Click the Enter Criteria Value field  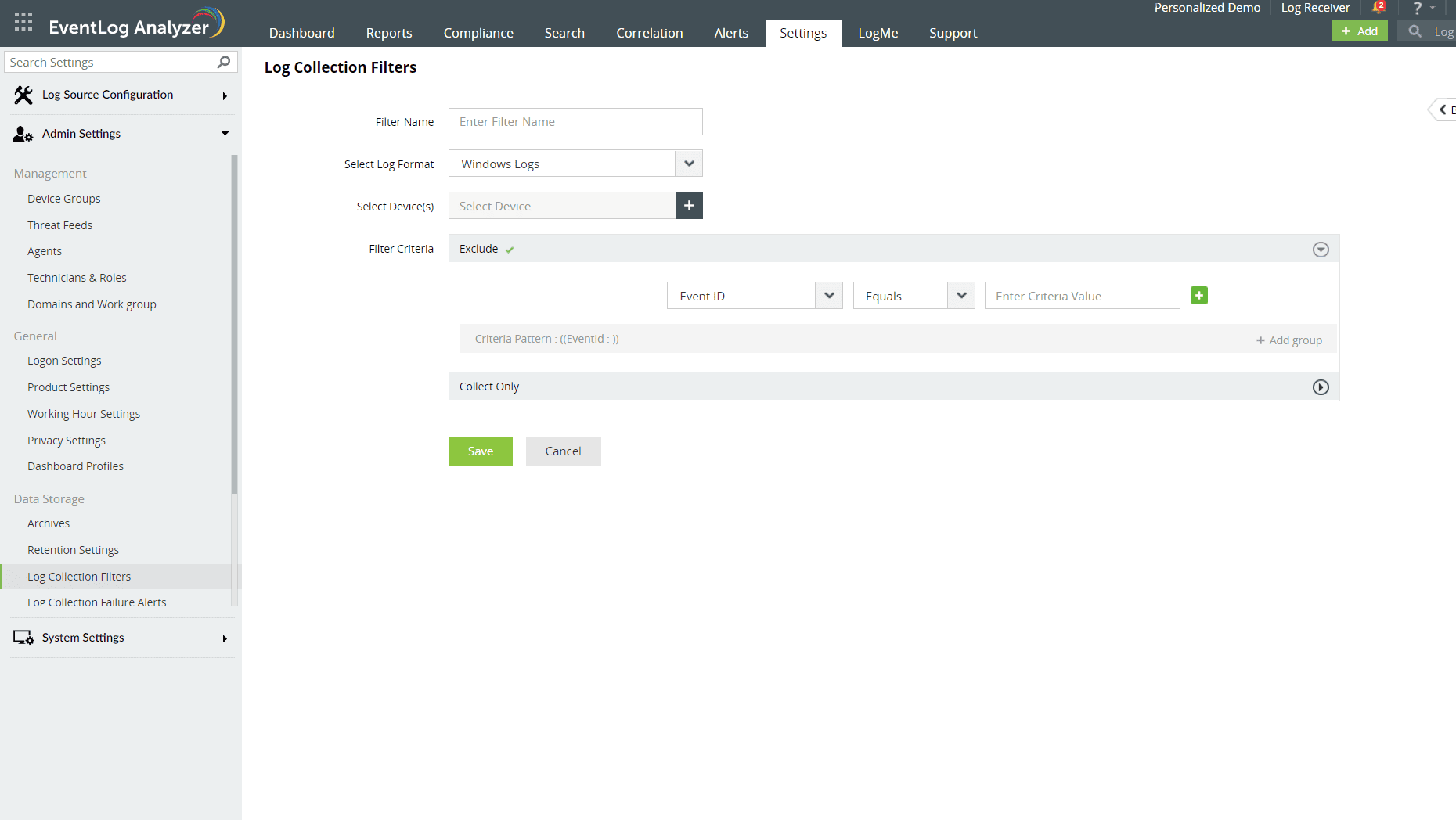click(1082, 296)
